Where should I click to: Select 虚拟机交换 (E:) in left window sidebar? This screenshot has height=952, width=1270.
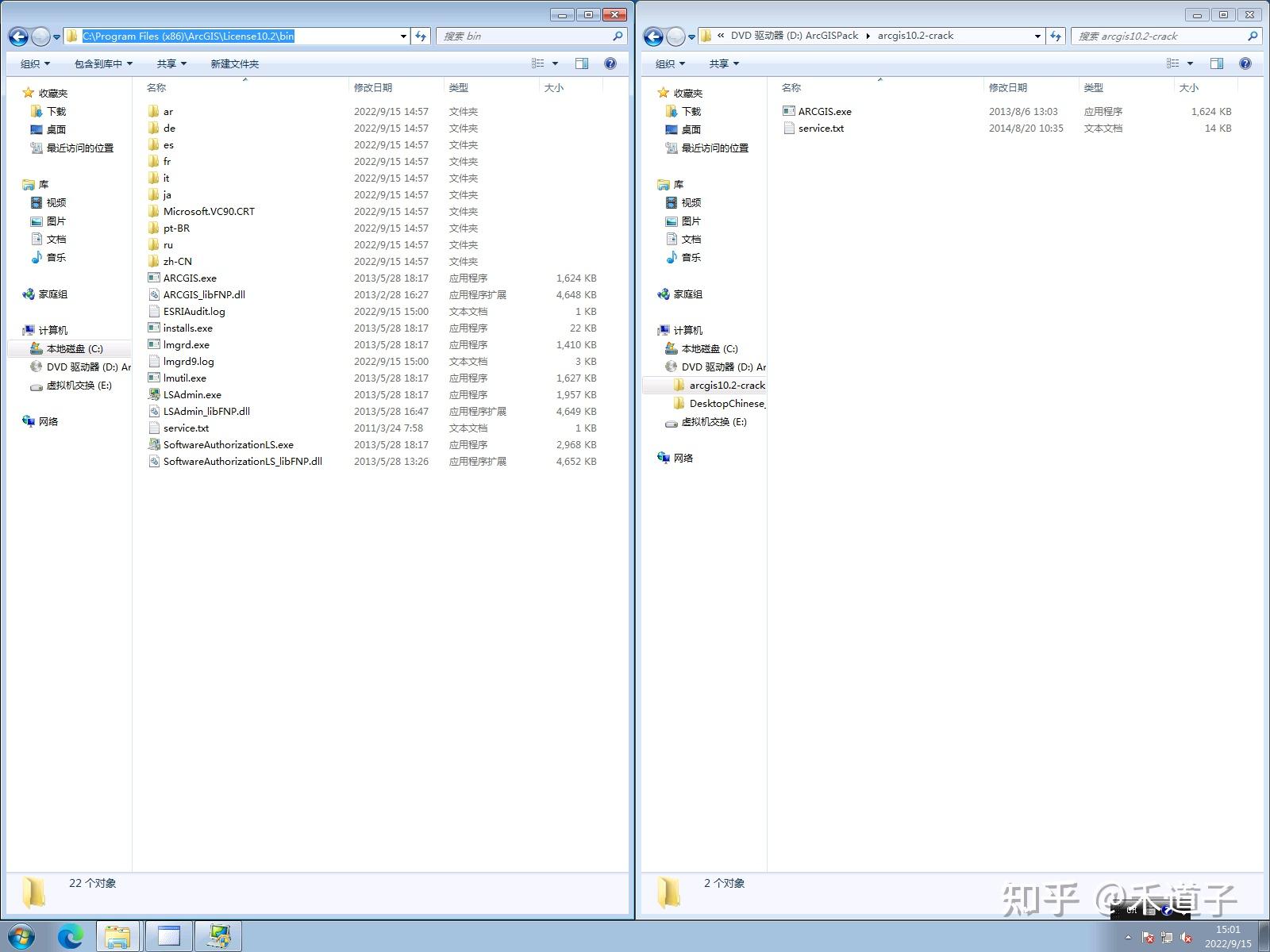(x=79, y=386)
